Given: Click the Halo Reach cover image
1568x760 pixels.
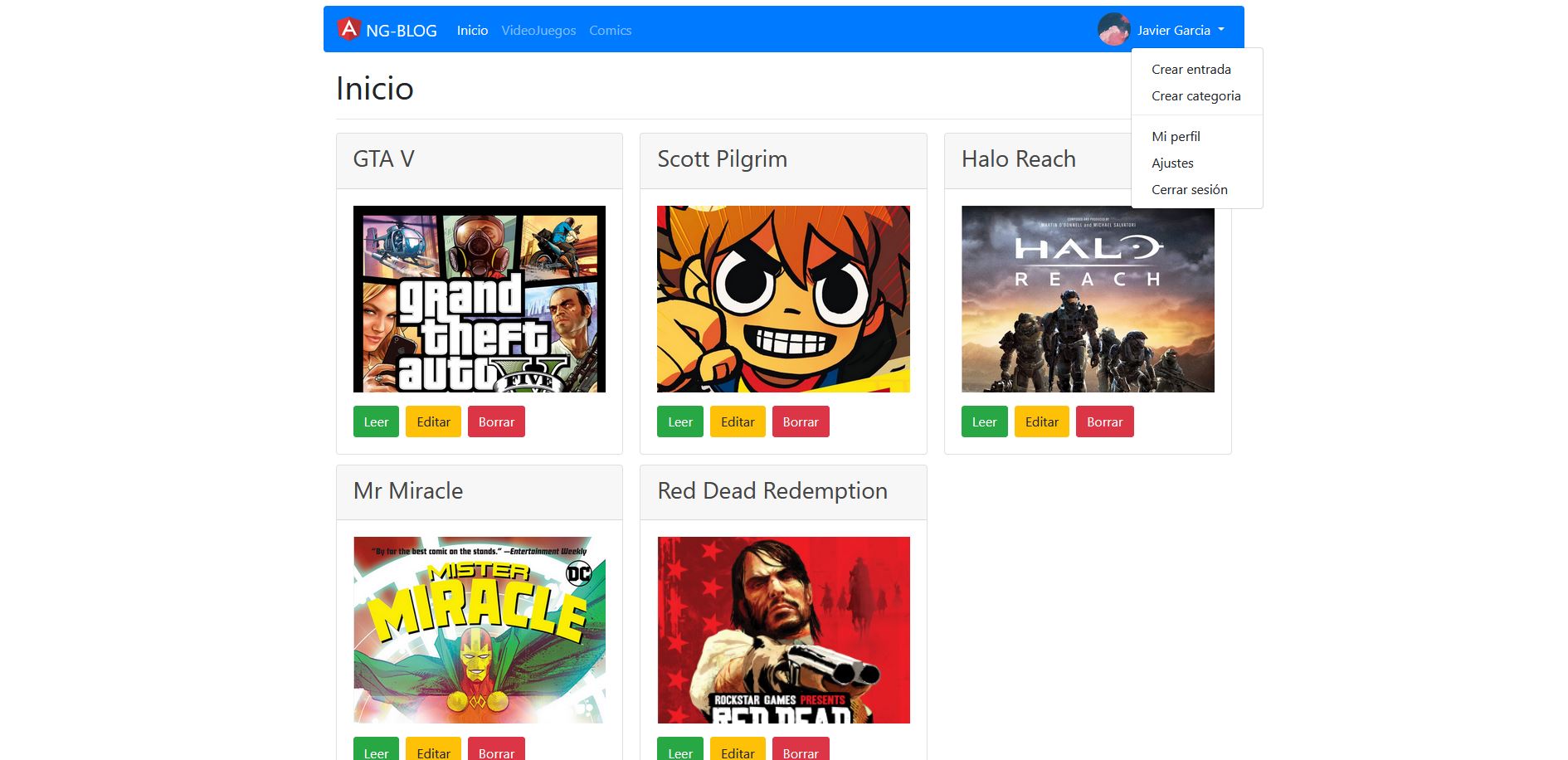Looking at the screenshot, I should tap(1088, 299).
